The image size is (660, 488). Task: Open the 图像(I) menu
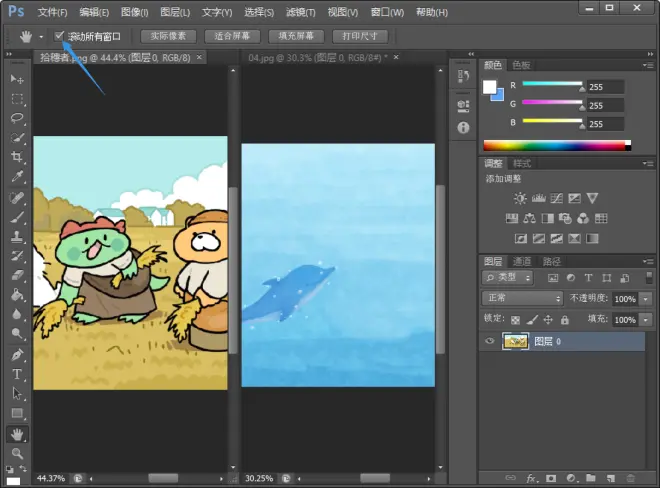[134, 12]
